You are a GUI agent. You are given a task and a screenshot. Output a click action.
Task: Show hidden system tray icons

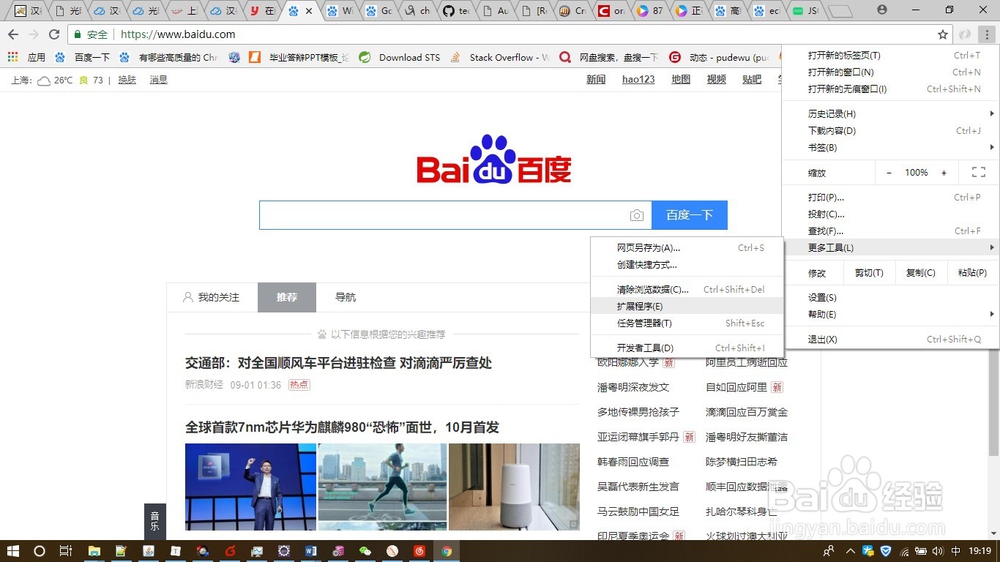[850, 551]
